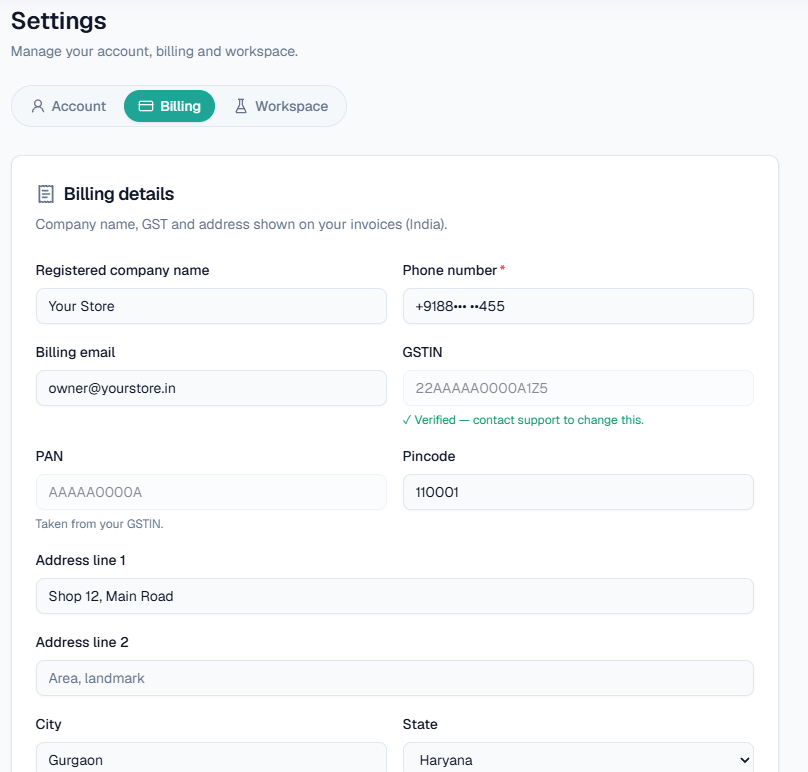Click the flask icon on Workspace tab

pyautogui.click(x=241, y=106)
